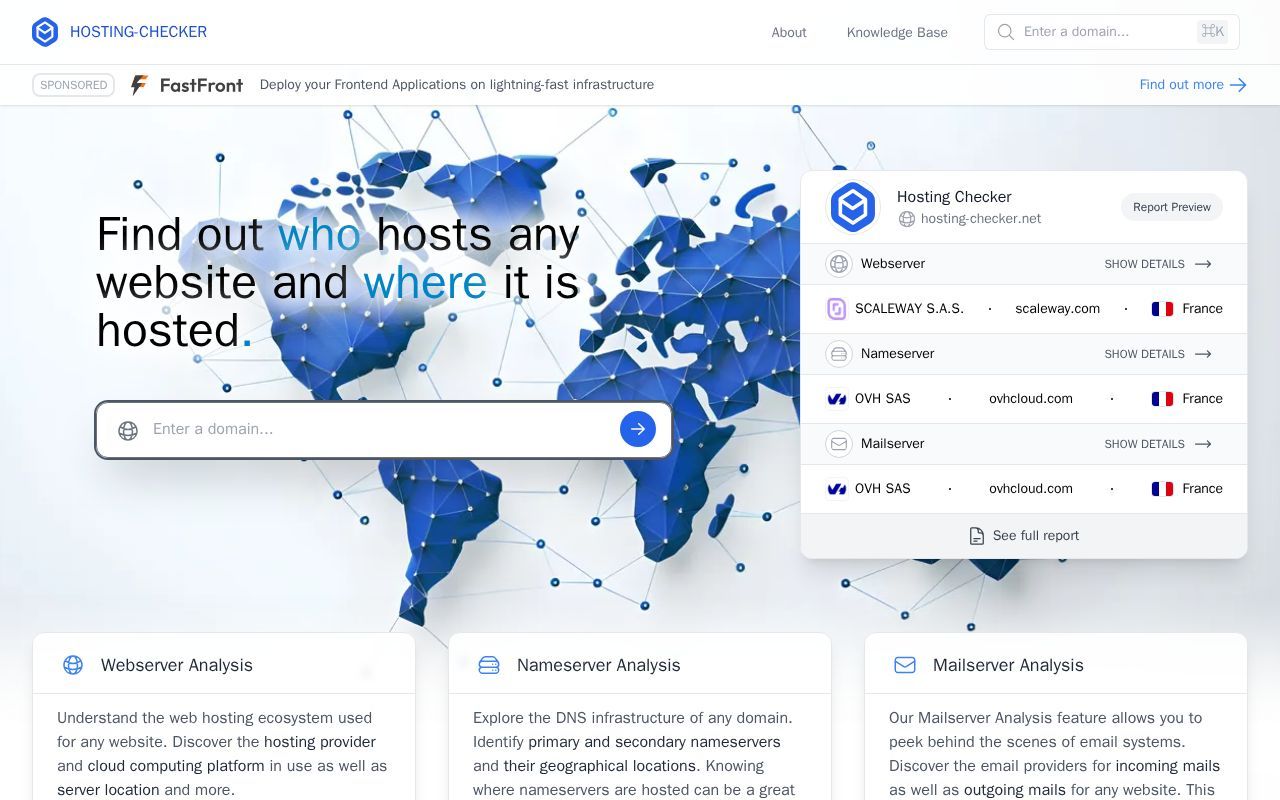Click the Scaleway provider logo icon
The width and height of the screenshot is (1280, 800).
837,309
